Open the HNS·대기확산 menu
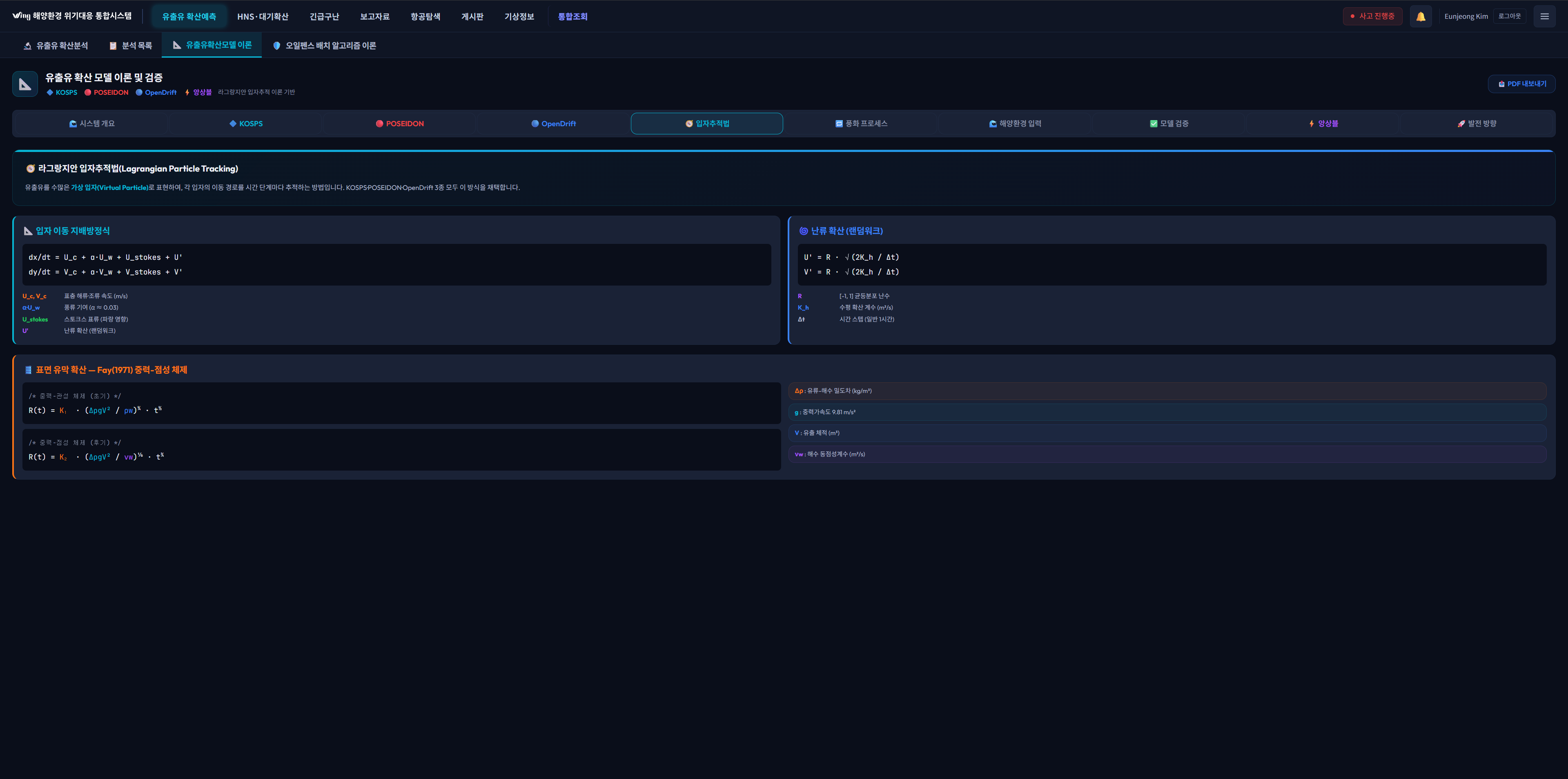 click(x=262, y=16)
